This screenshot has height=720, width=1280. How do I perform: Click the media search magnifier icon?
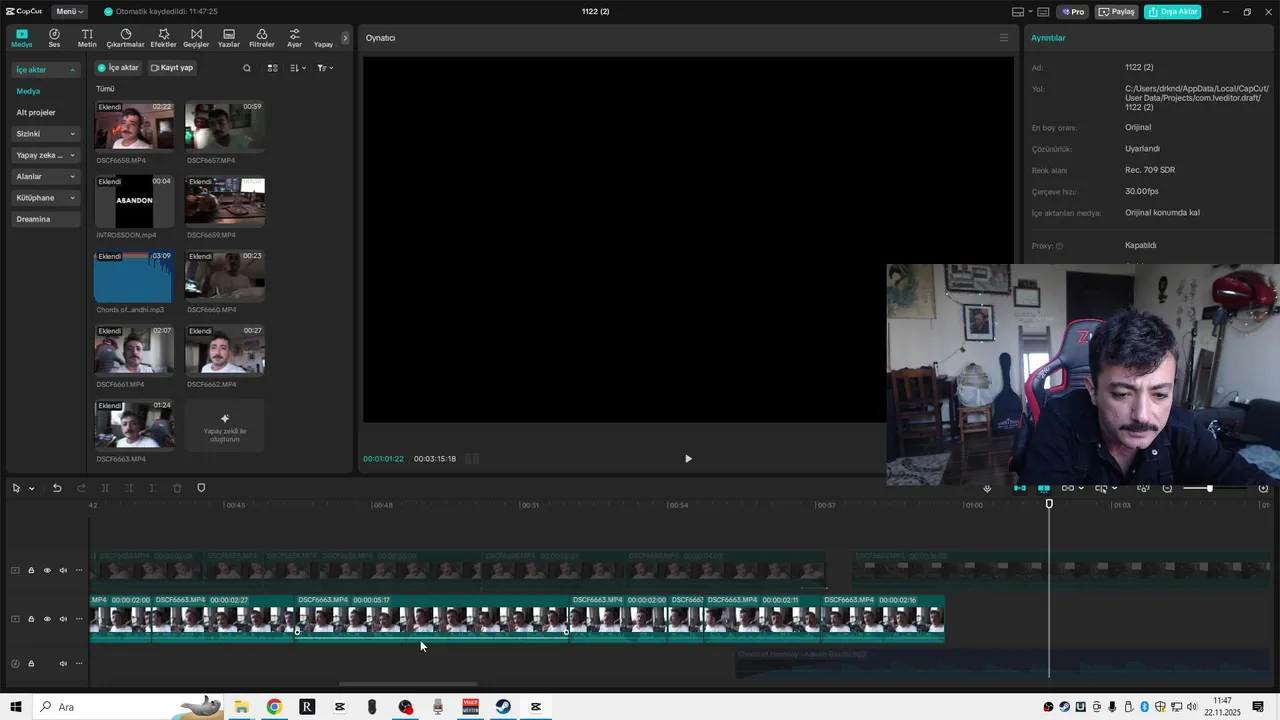(x=247, y=68)
